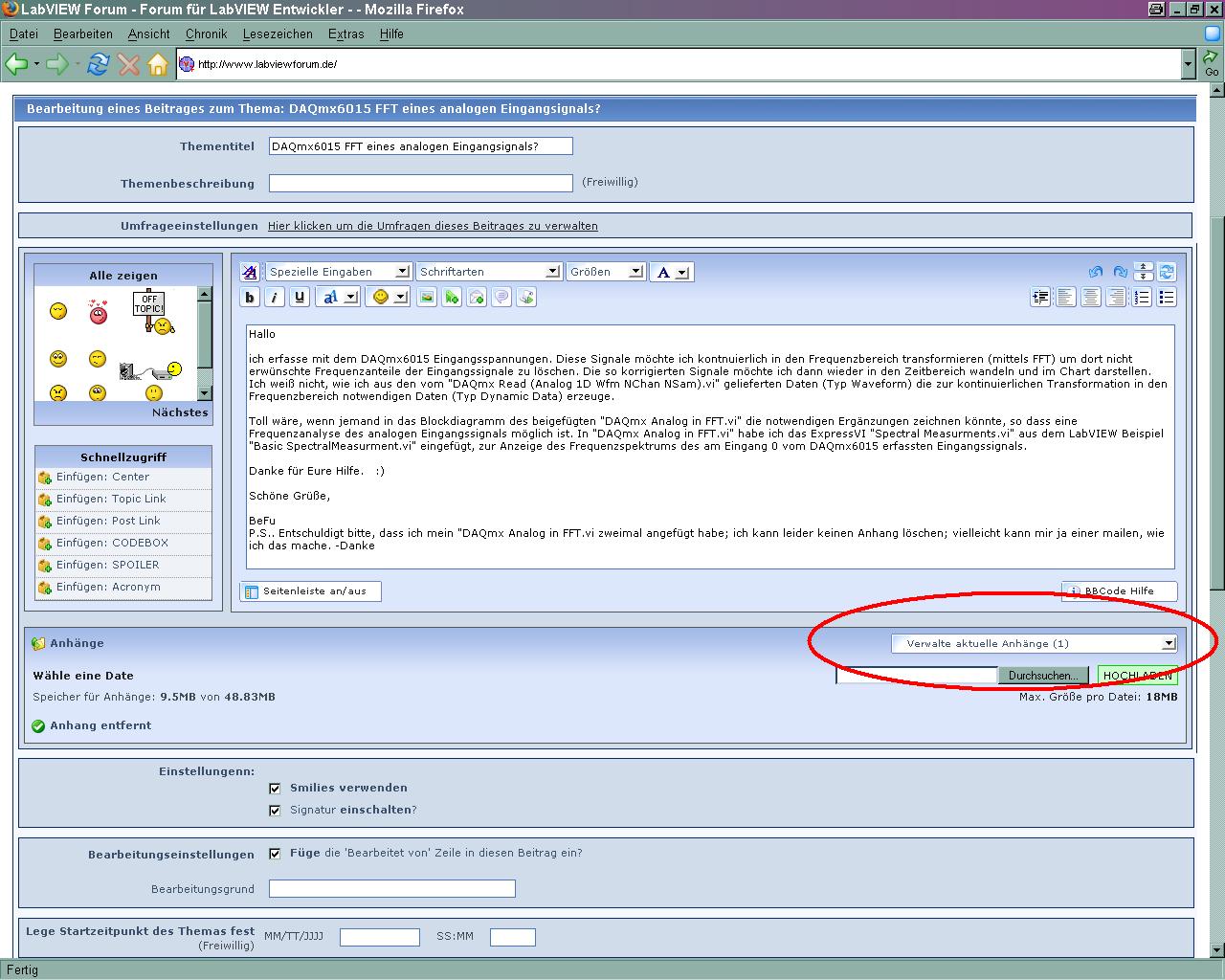Open 'Verwalte aktuelle Anhänge (1)' dropdown

click(x=1034, y=643)
